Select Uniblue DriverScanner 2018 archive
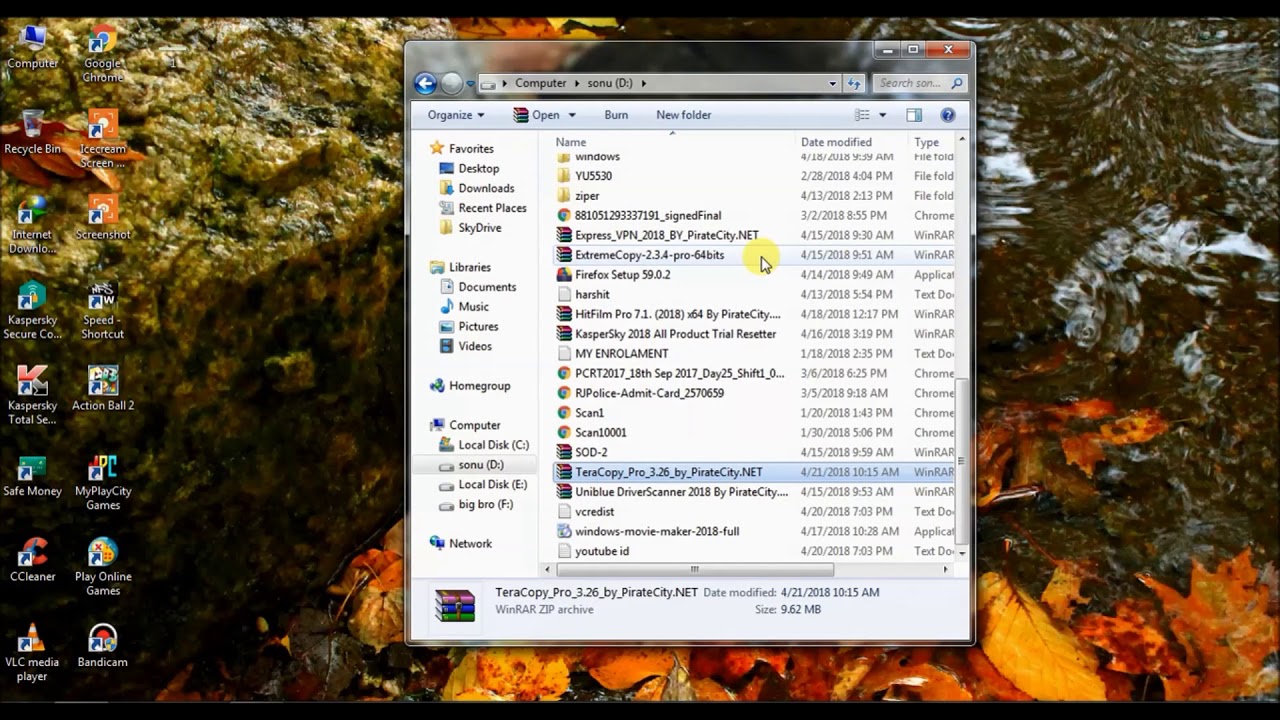Viewport: 1280px width, 720px height. click(682, 492)
